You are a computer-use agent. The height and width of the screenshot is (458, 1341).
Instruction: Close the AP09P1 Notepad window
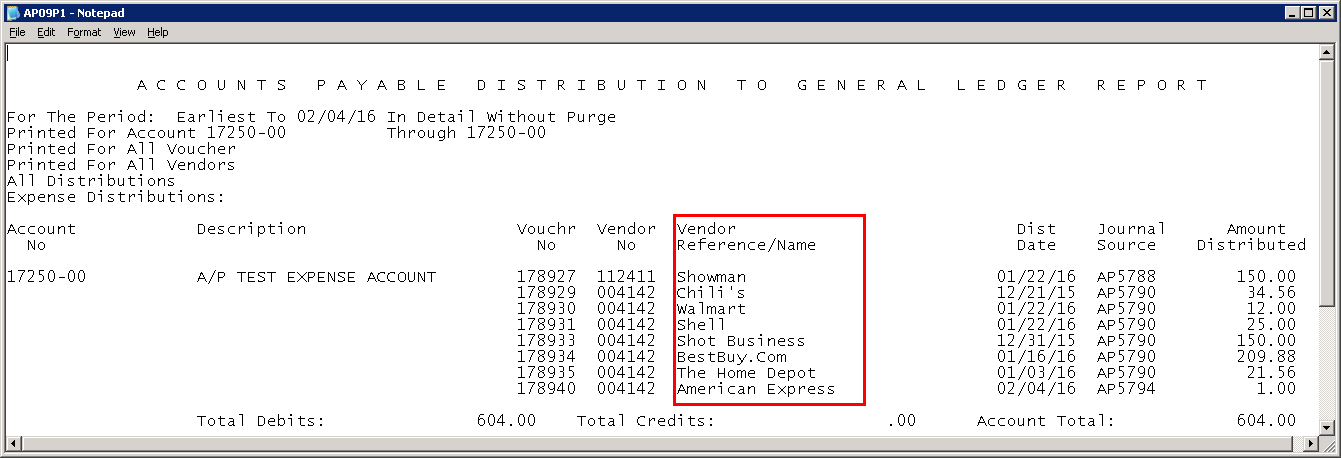[x=1327, y=12]
